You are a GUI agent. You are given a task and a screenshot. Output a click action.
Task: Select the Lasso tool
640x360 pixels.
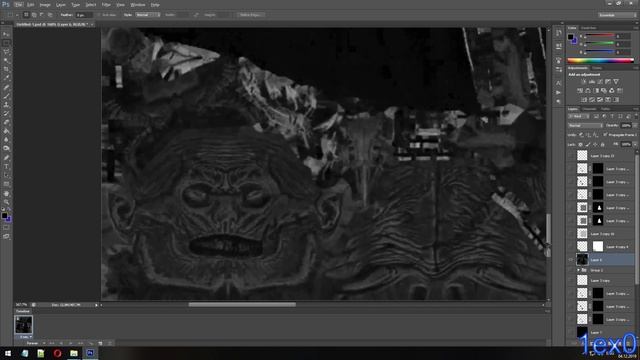pyautogui.click(x=6, y=52)
